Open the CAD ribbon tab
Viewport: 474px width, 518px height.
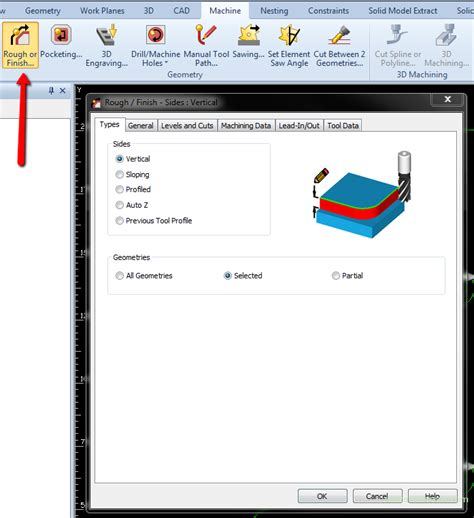[181, 11]
